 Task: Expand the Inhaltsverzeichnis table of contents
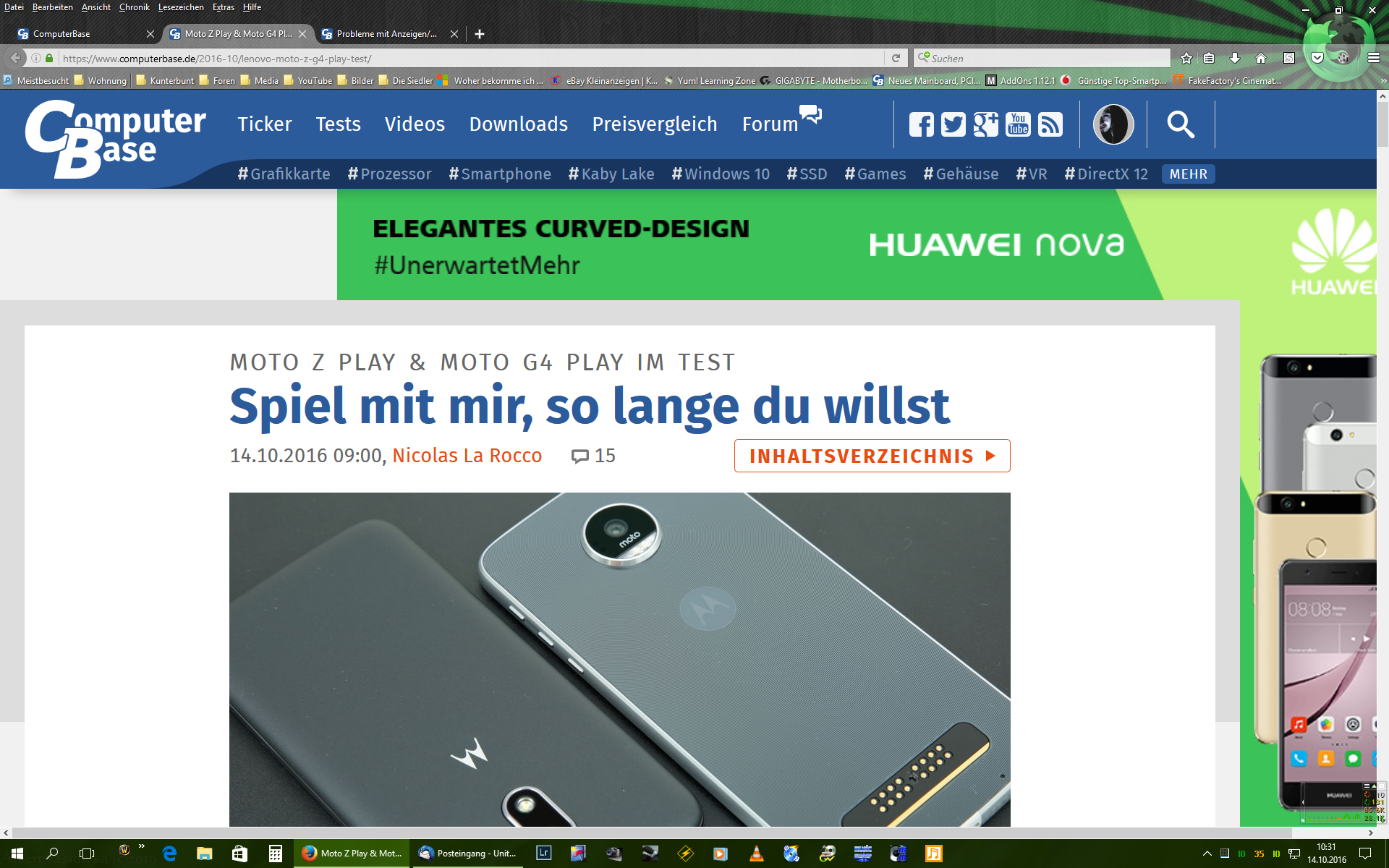tap(872, 456)
